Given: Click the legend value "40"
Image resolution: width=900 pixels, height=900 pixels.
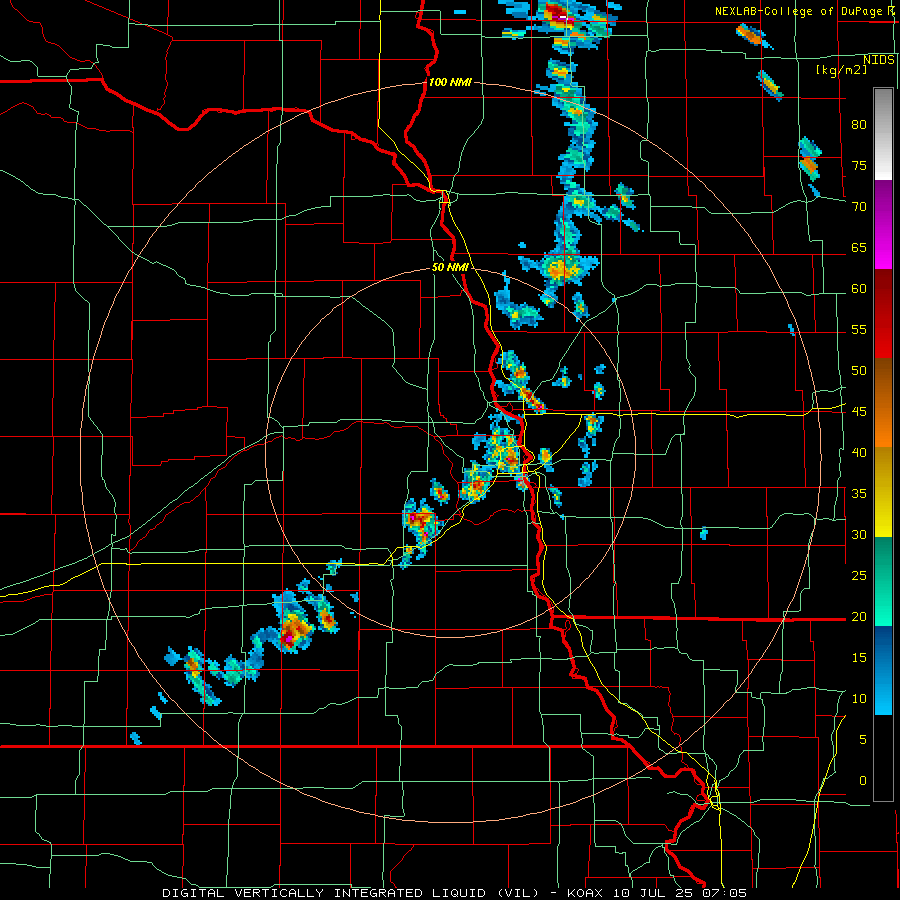Looking at the screenshot, I should 859,453.
